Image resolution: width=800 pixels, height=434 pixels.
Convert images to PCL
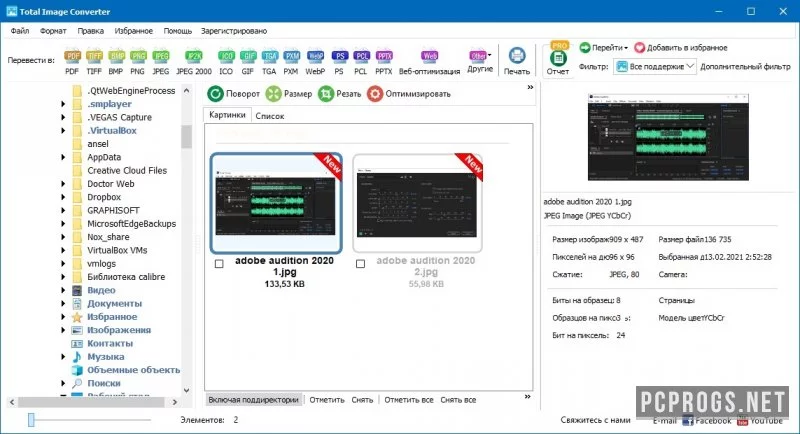click(361, 62)
